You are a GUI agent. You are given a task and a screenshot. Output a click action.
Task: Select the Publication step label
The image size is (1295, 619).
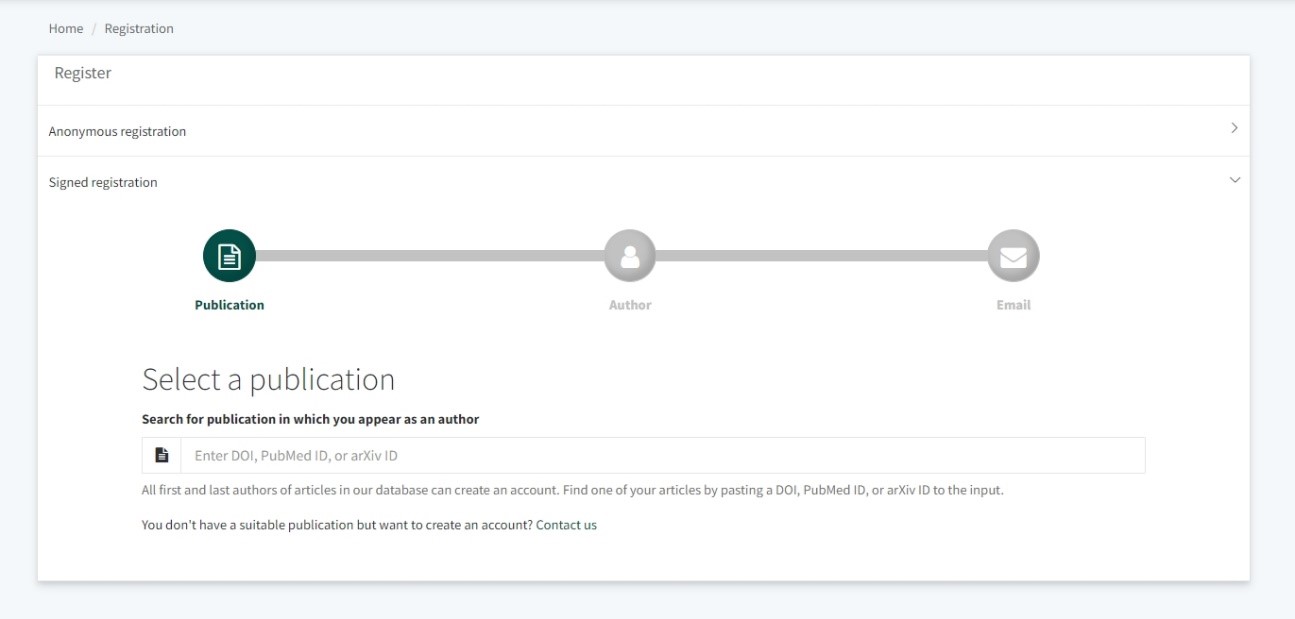[x=229, y=305]
